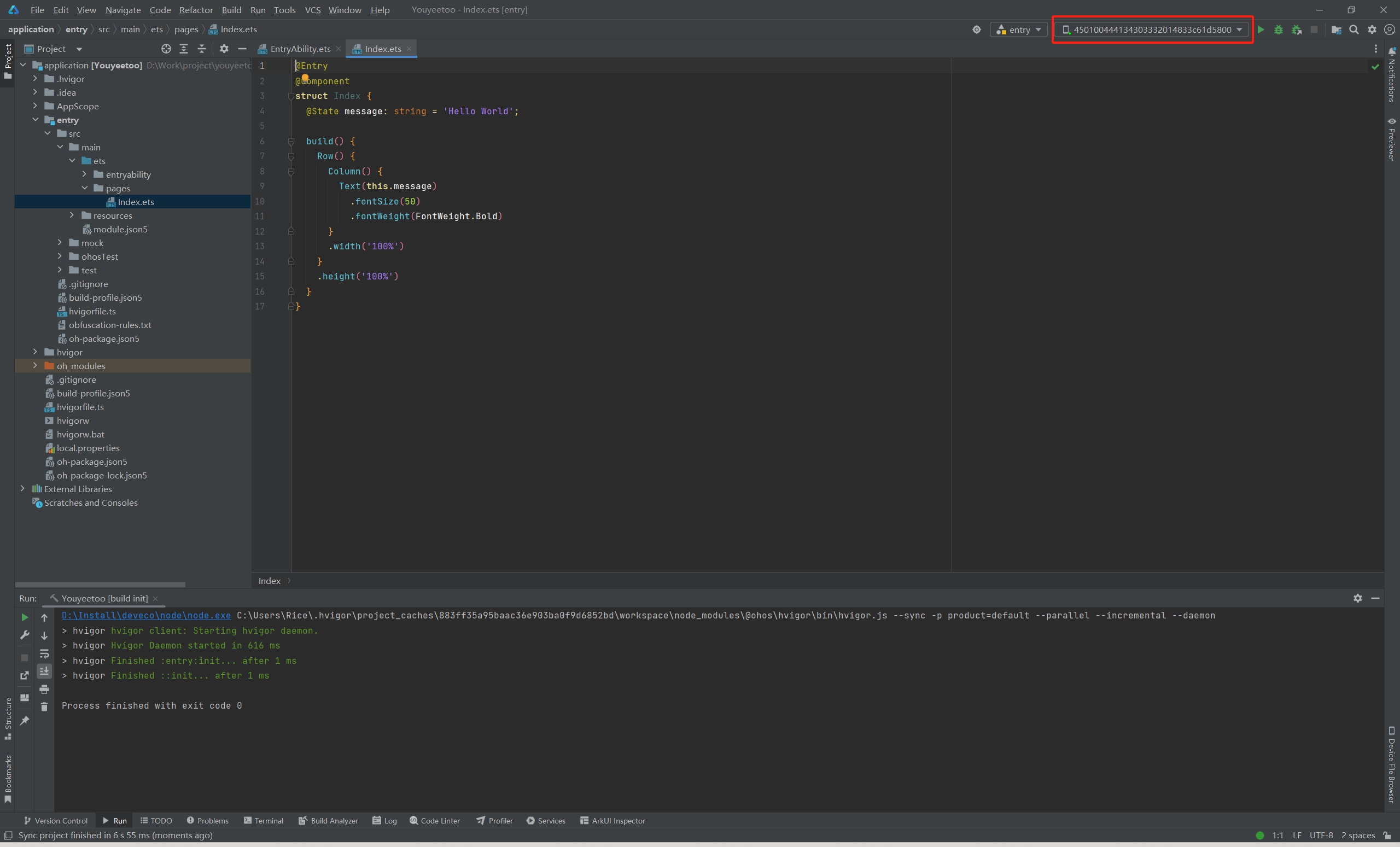Viewport: 1400px width, 847px height.
Task: Fold the Row() block on line 7
Action: point(291,156)
